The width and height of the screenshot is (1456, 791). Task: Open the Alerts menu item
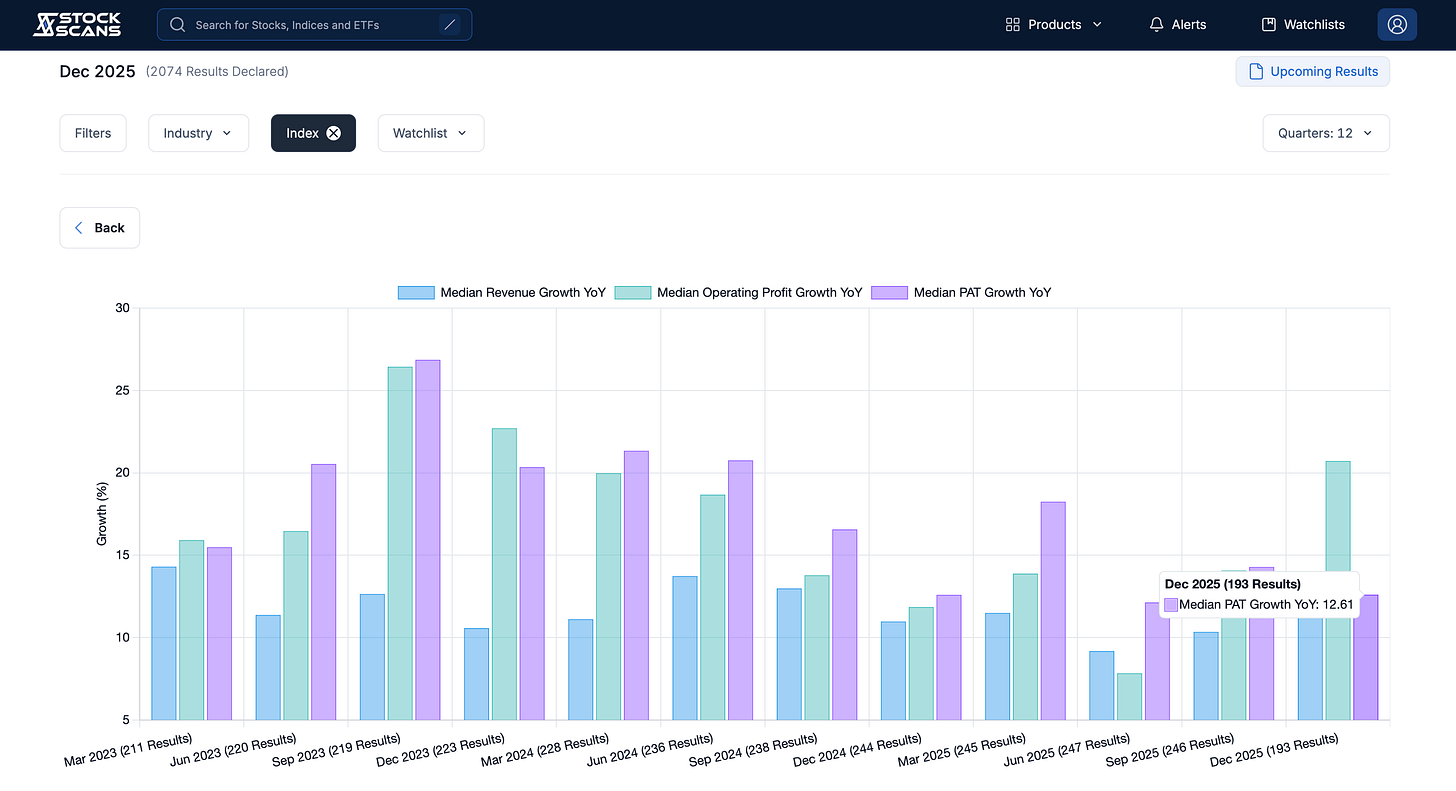click(1178, 24)
